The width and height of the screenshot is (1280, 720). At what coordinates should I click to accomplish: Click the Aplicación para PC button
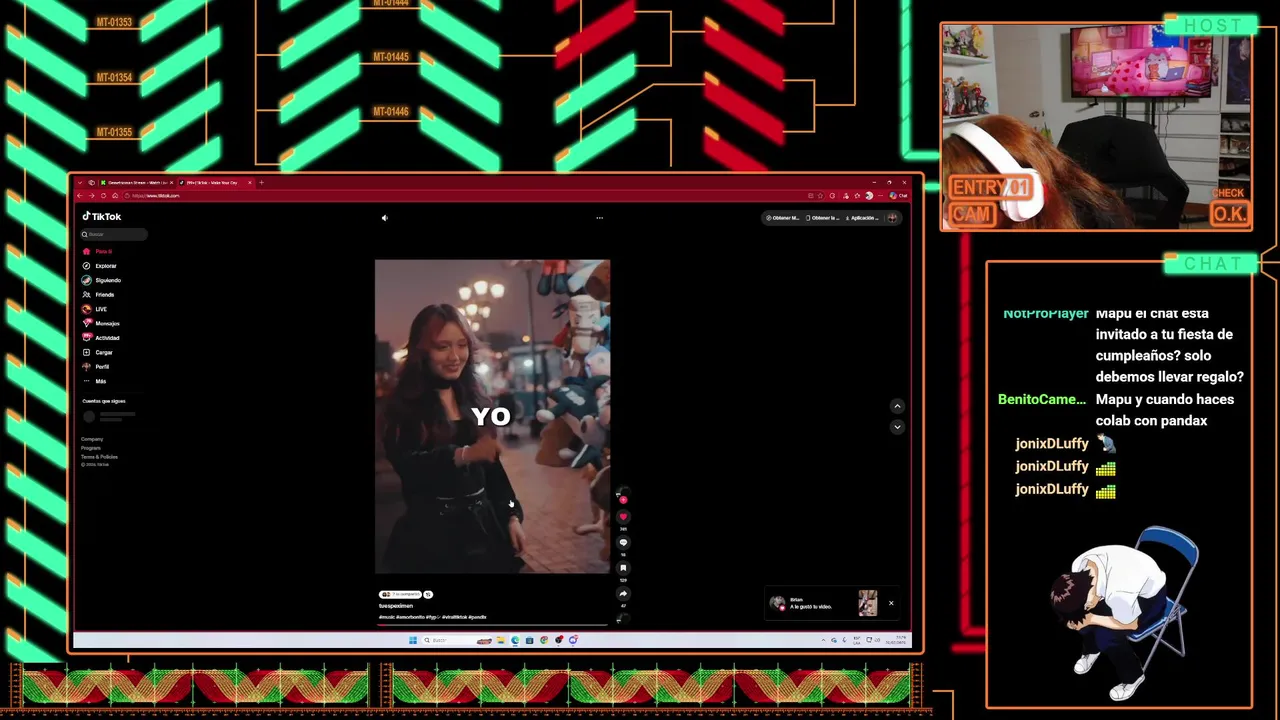coord(862,218)
